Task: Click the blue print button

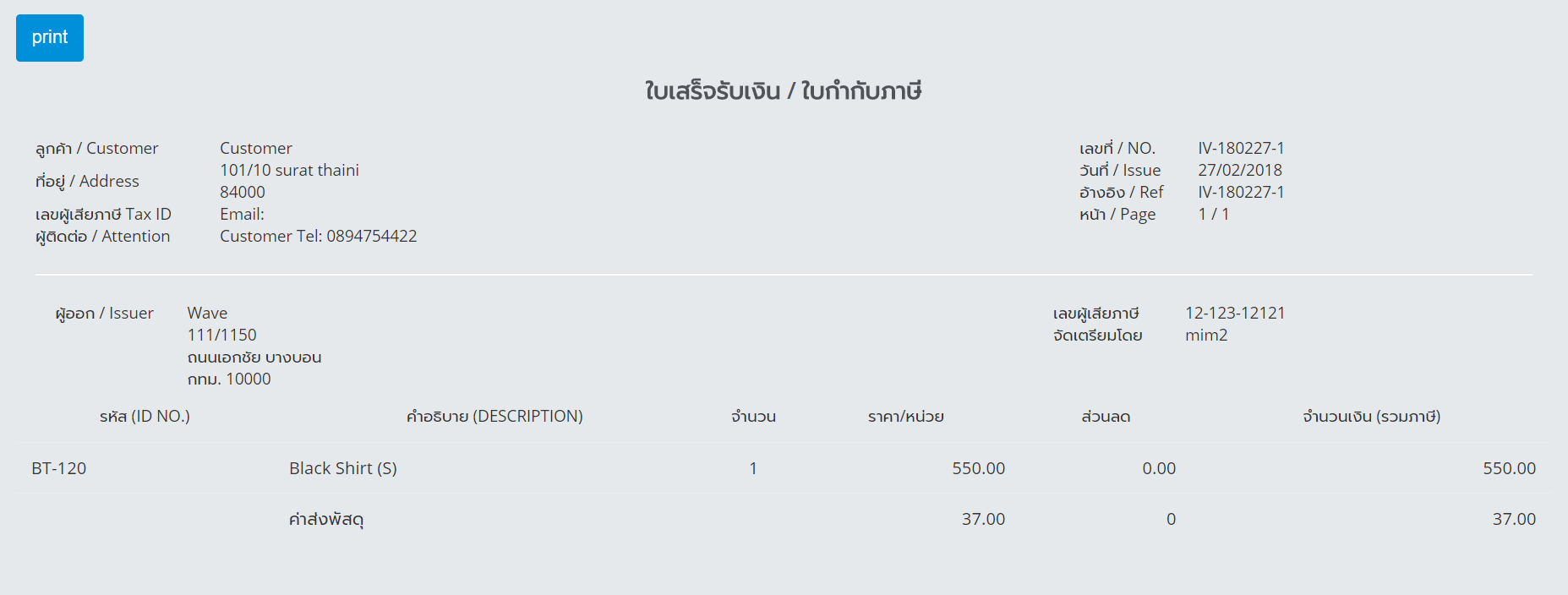Action: coord(50,38)
